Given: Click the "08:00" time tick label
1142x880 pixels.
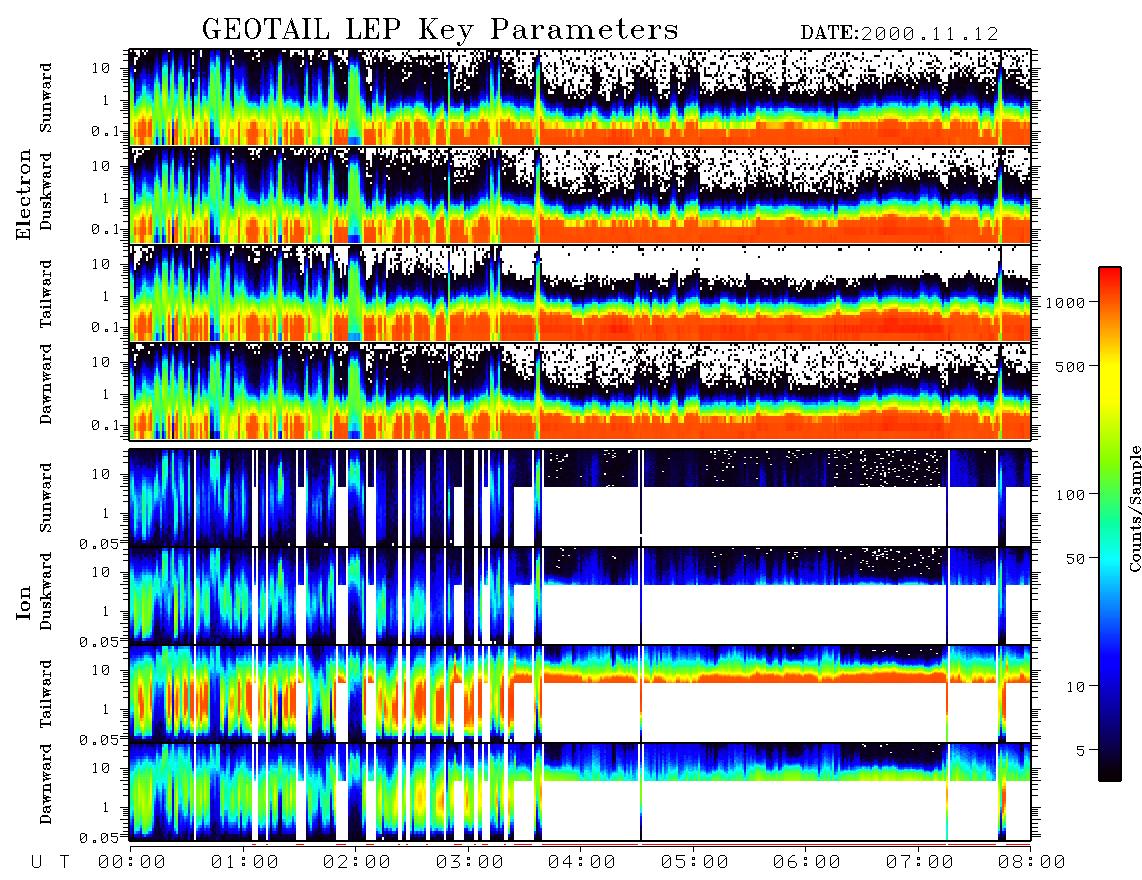Looking at the screenshot, I should pyautogui.click(x=1032, y=862).
